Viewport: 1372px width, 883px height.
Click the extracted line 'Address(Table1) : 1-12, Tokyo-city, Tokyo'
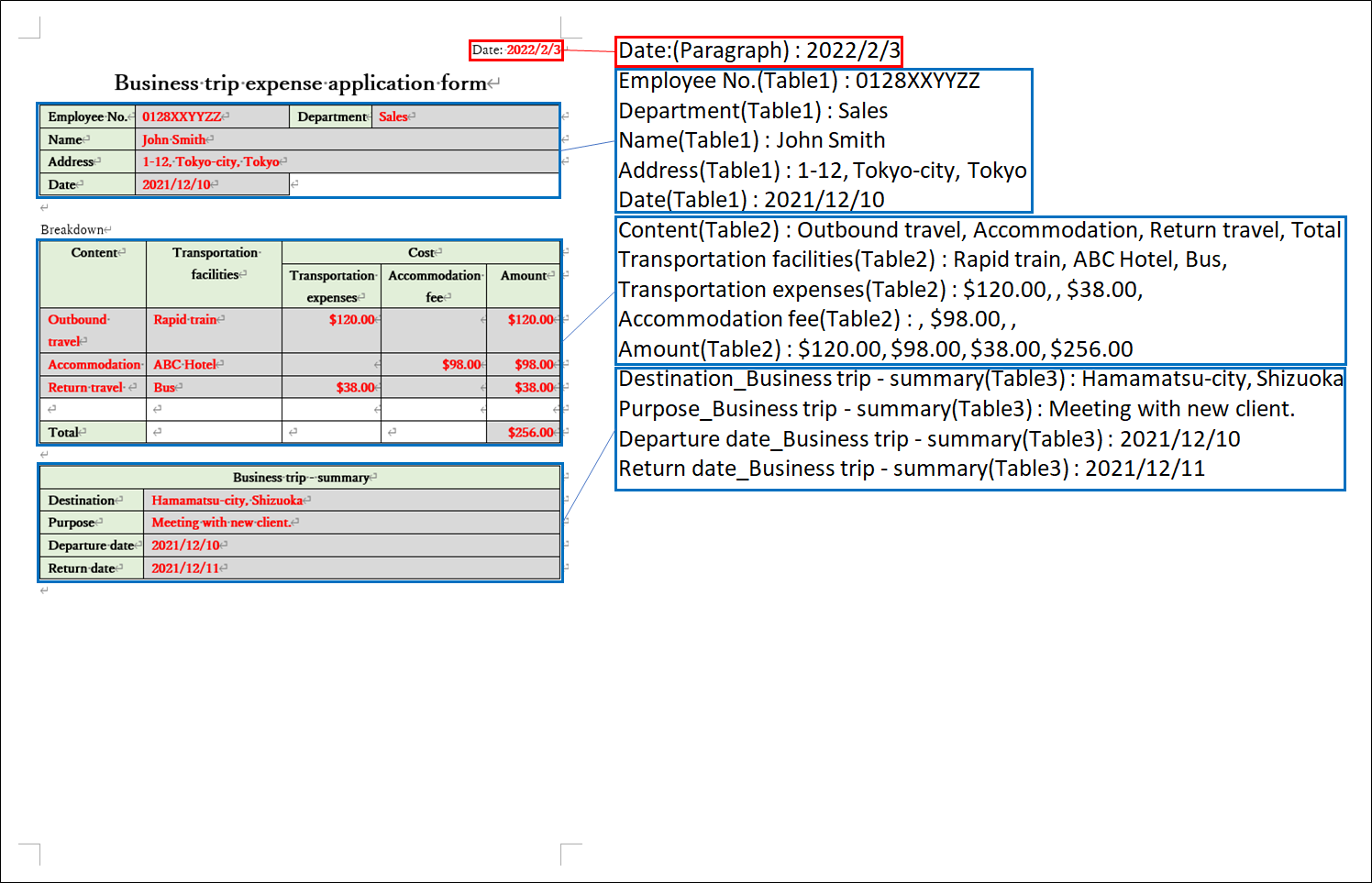(x=823, y=171)
